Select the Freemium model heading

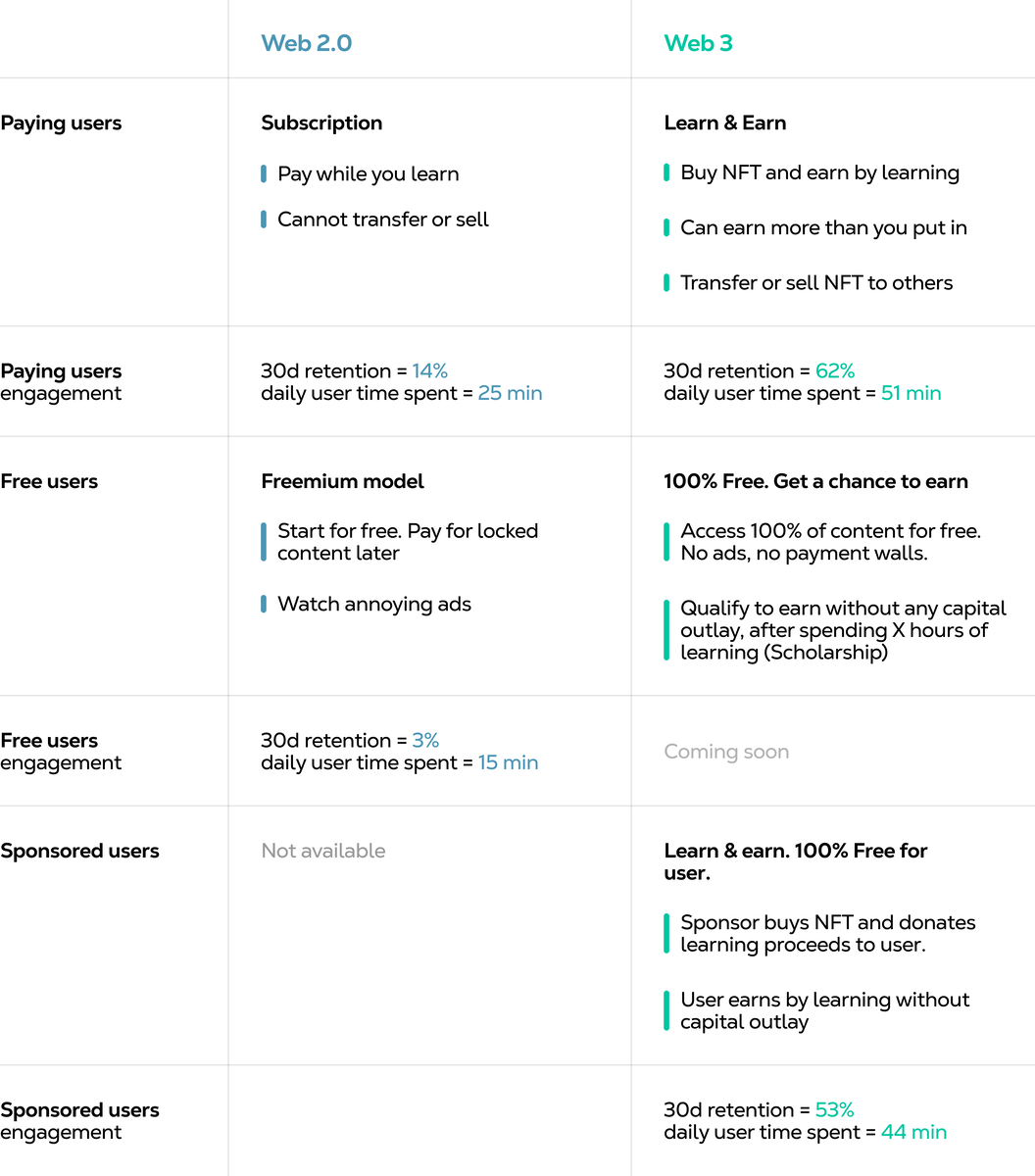pos(342,481)
